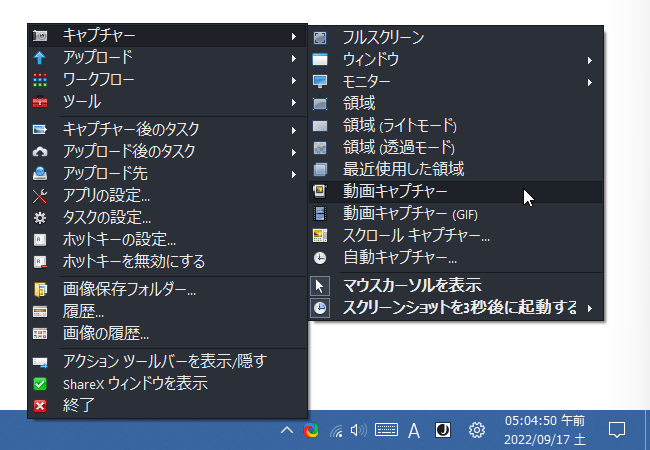Click the network wifi tray icon
The height and width of the screenshot is (450, 650).
pyautogui.click(x=336, y=431)
